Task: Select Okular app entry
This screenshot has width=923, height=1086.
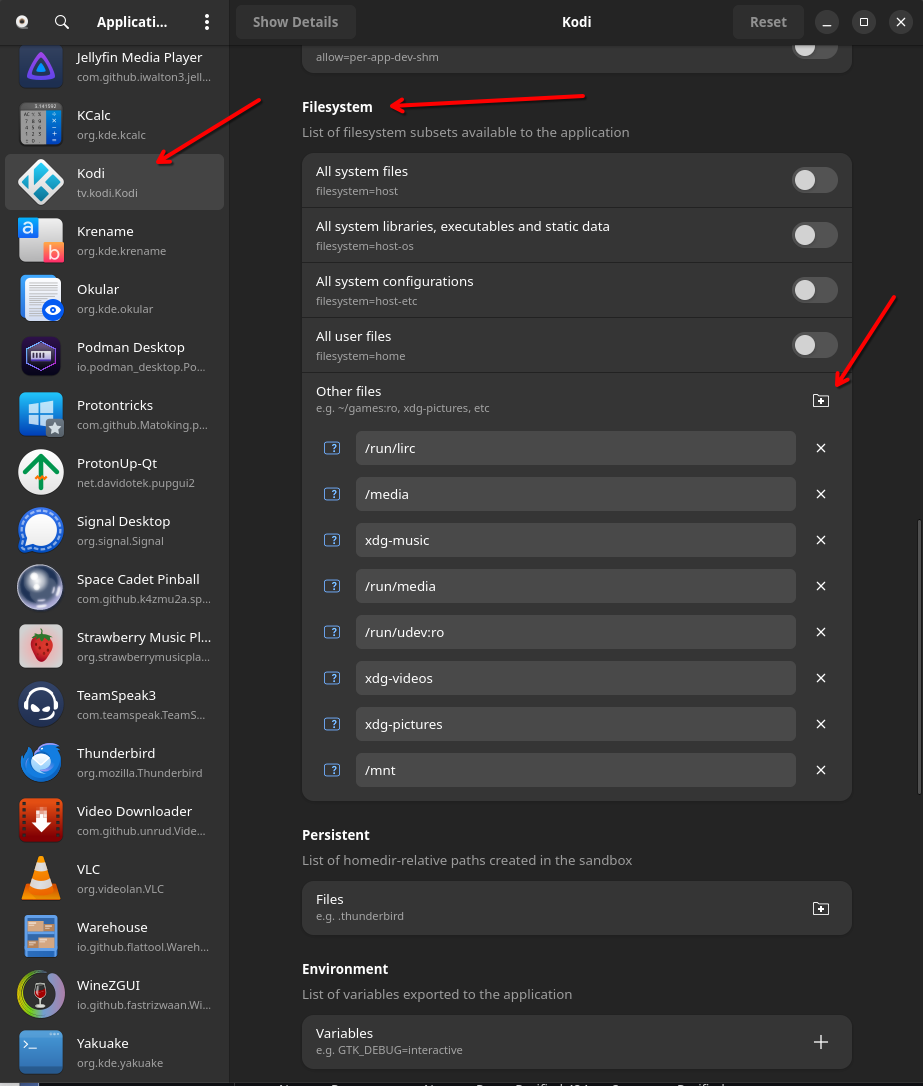Action: [114, 299]
